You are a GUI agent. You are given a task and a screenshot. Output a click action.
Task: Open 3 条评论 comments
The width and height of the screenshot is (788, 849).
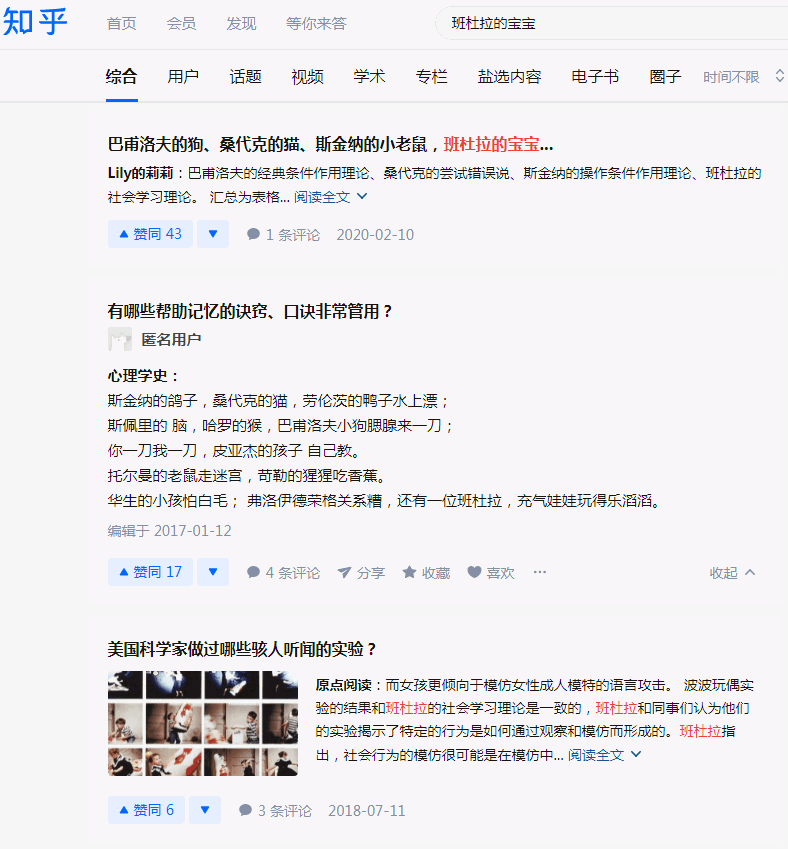pos(275,811)
